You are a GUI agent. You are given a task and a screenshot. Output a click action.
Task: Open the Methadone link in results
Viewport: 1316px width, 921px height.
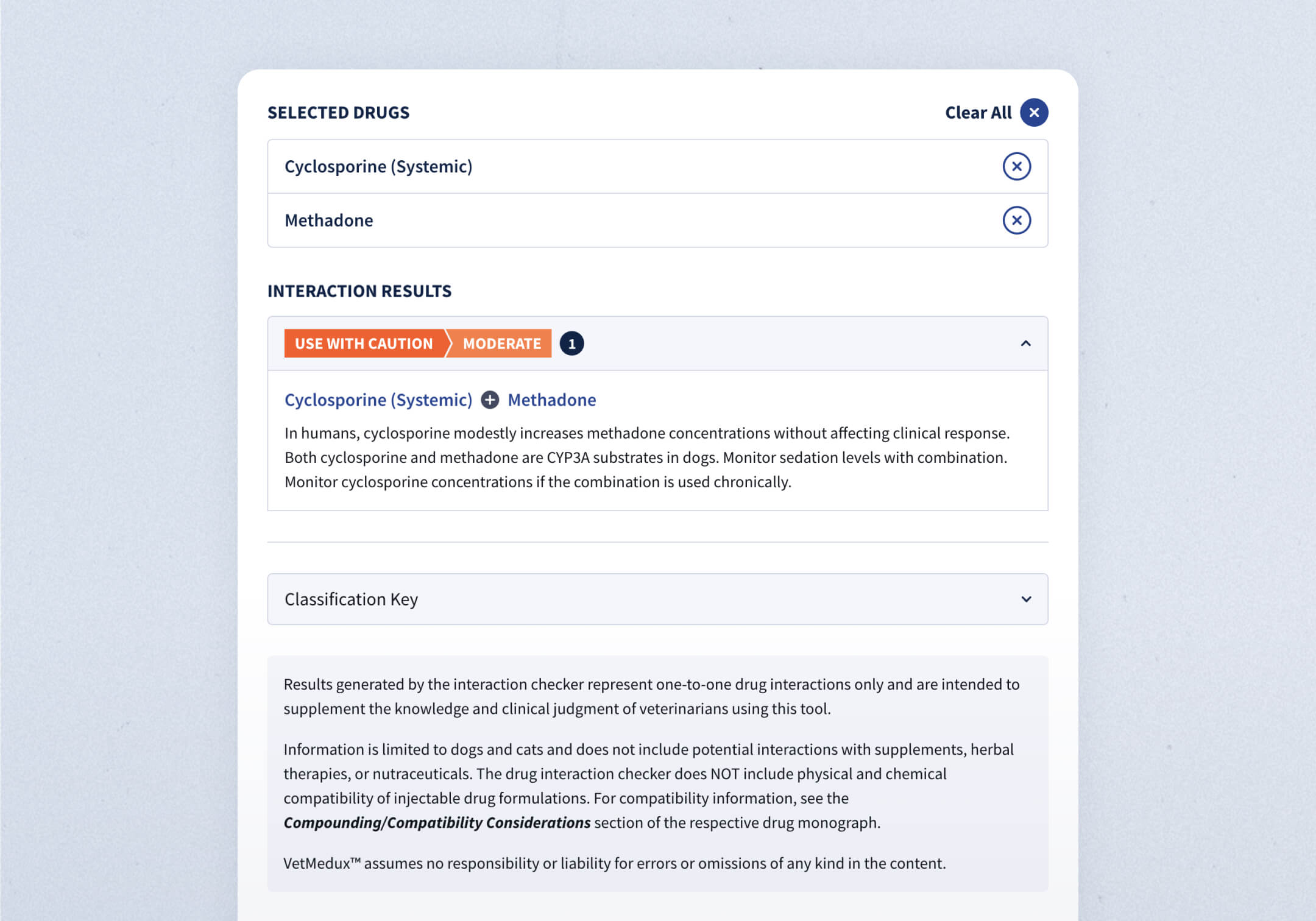[x=550, y=400]
